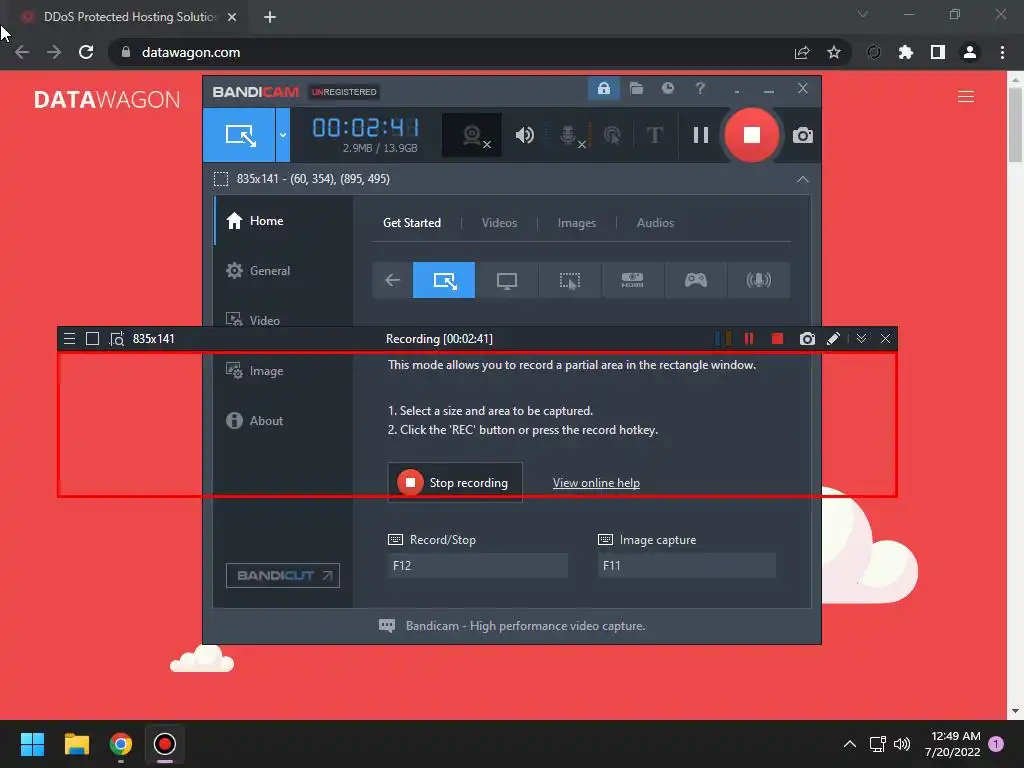
Task: Take screenshot with Bandicam camera icon
Action: tap(803, 135)
